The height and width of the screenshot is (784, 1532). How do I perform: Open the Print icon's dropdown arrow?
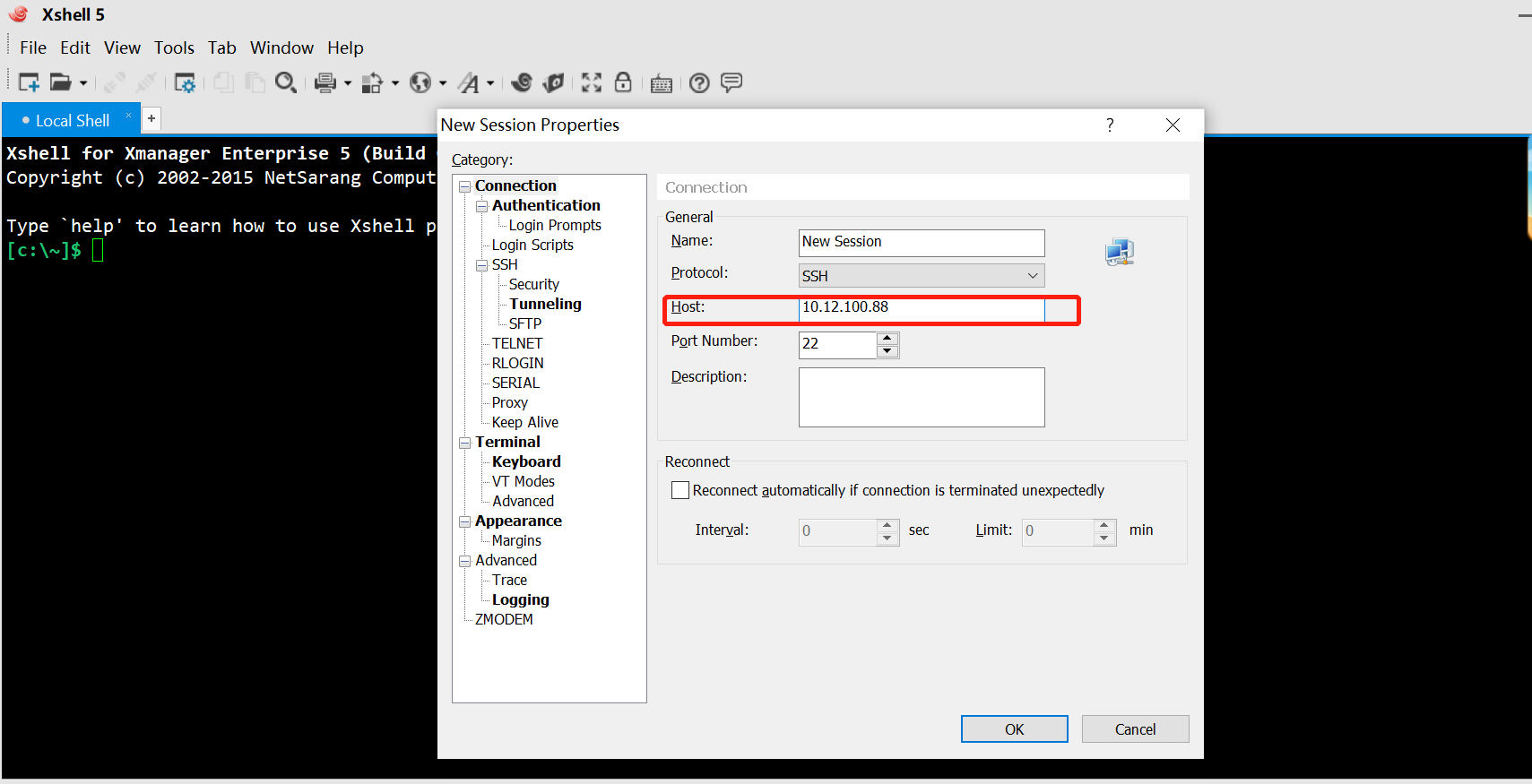coord(348,83)
